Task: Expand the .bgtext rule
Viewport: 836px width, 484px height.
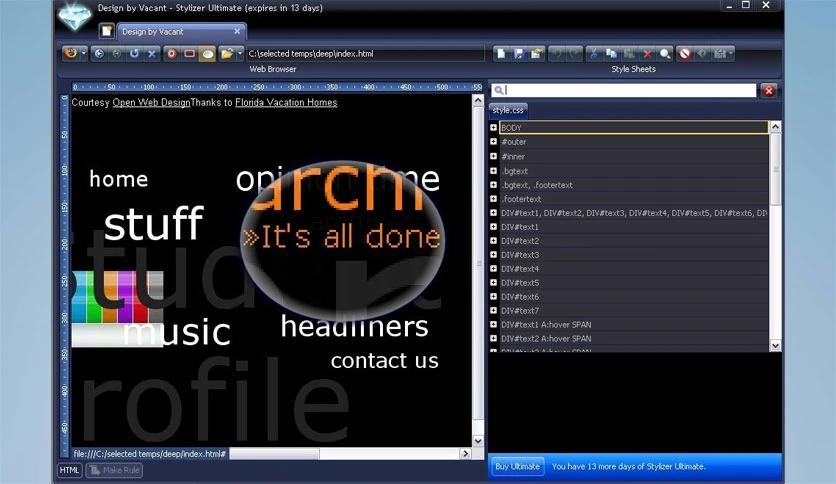Action: pyautogui.click(x=494, y=171)
